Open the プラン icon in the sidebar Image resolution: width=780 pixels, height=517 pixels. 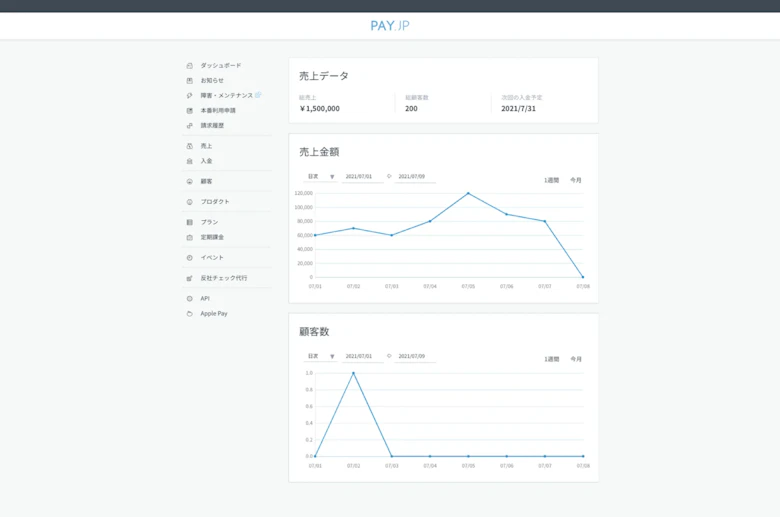click(x=190, y=222)
